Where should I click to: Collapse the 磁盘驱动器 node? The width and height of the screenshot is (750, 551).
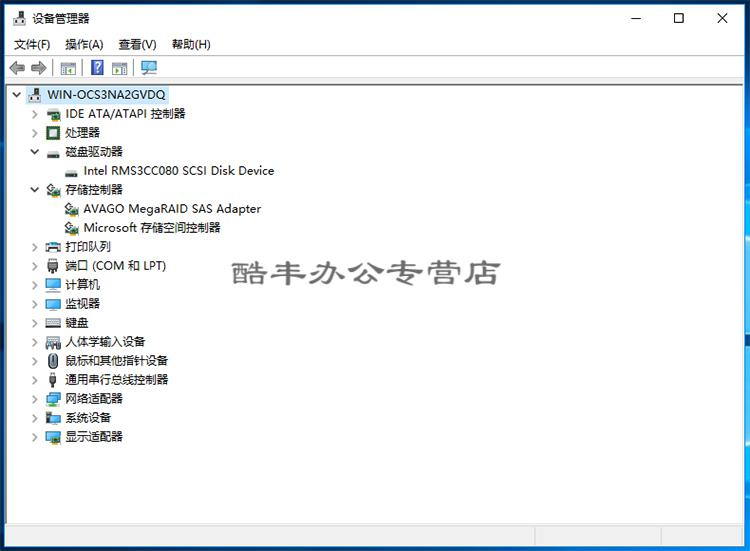click(34, 152)
